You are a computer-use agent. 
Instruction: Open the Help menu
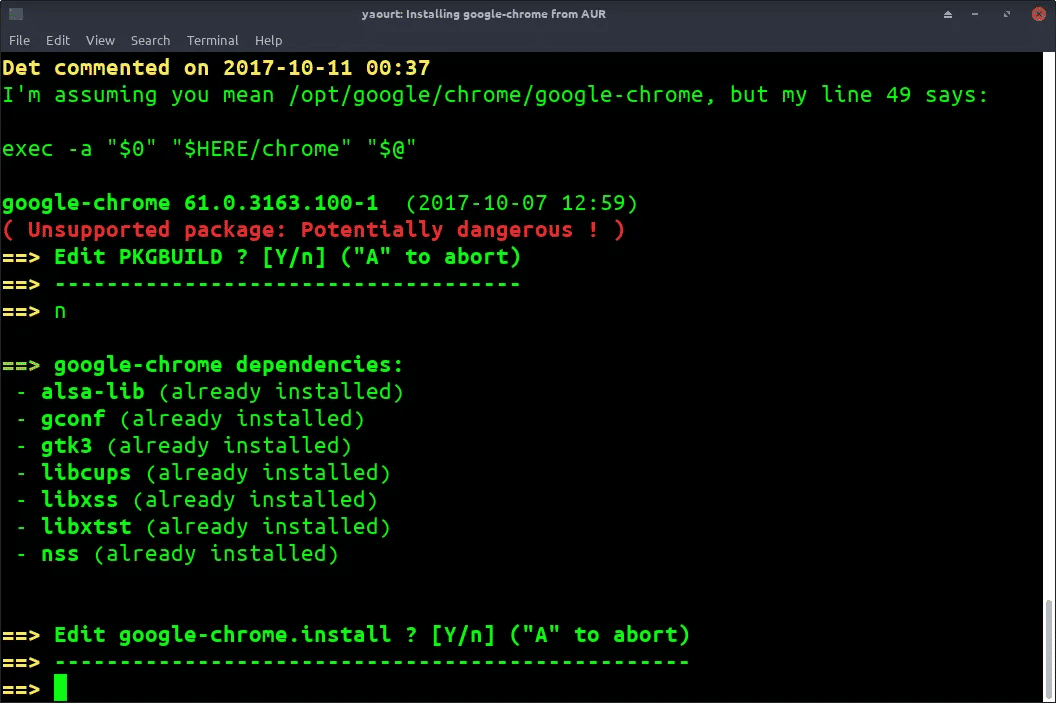click(268, 40)
